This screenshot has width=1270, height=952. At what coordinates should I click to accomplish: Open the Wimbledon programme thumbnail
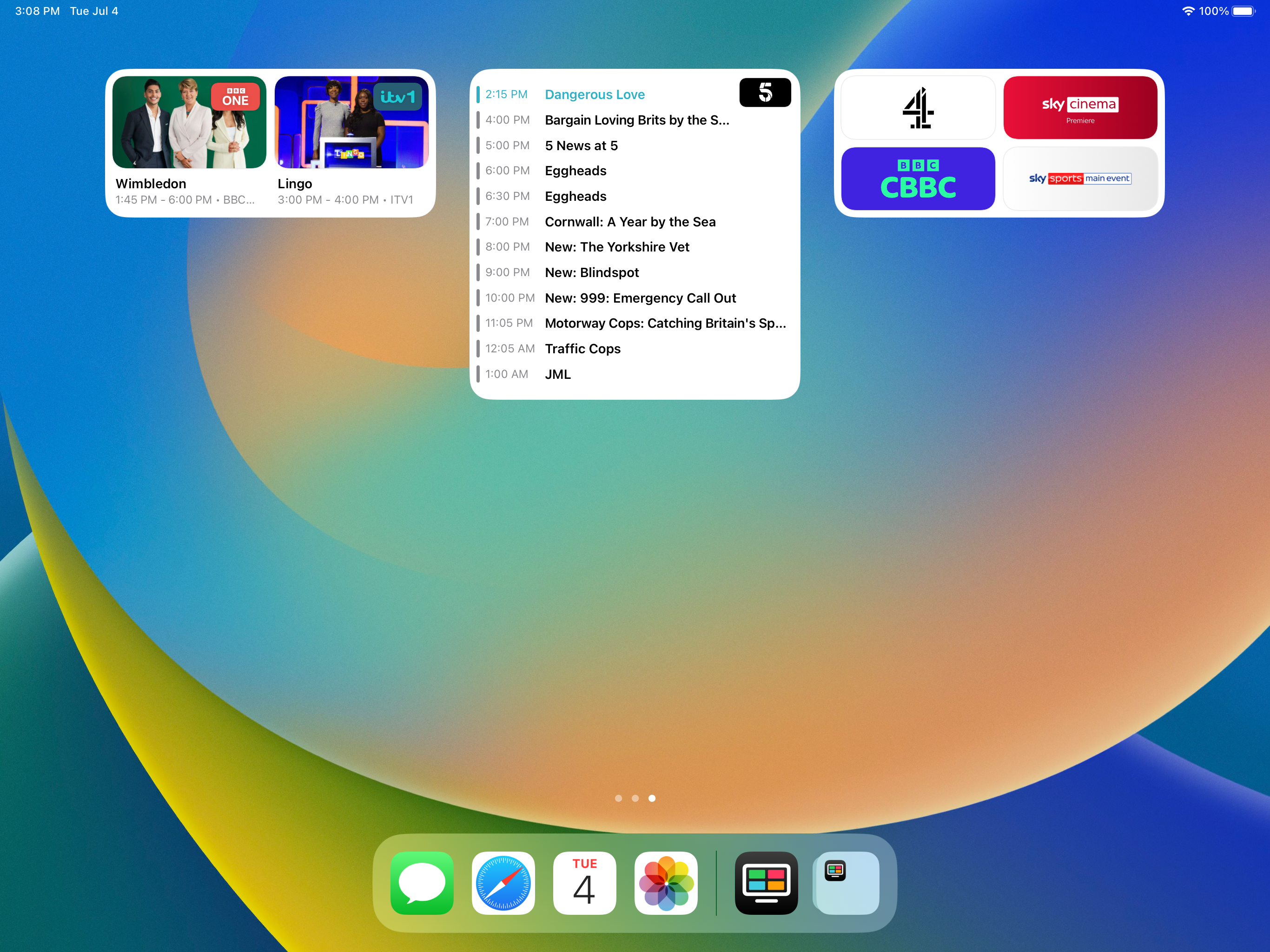point(189,122)
